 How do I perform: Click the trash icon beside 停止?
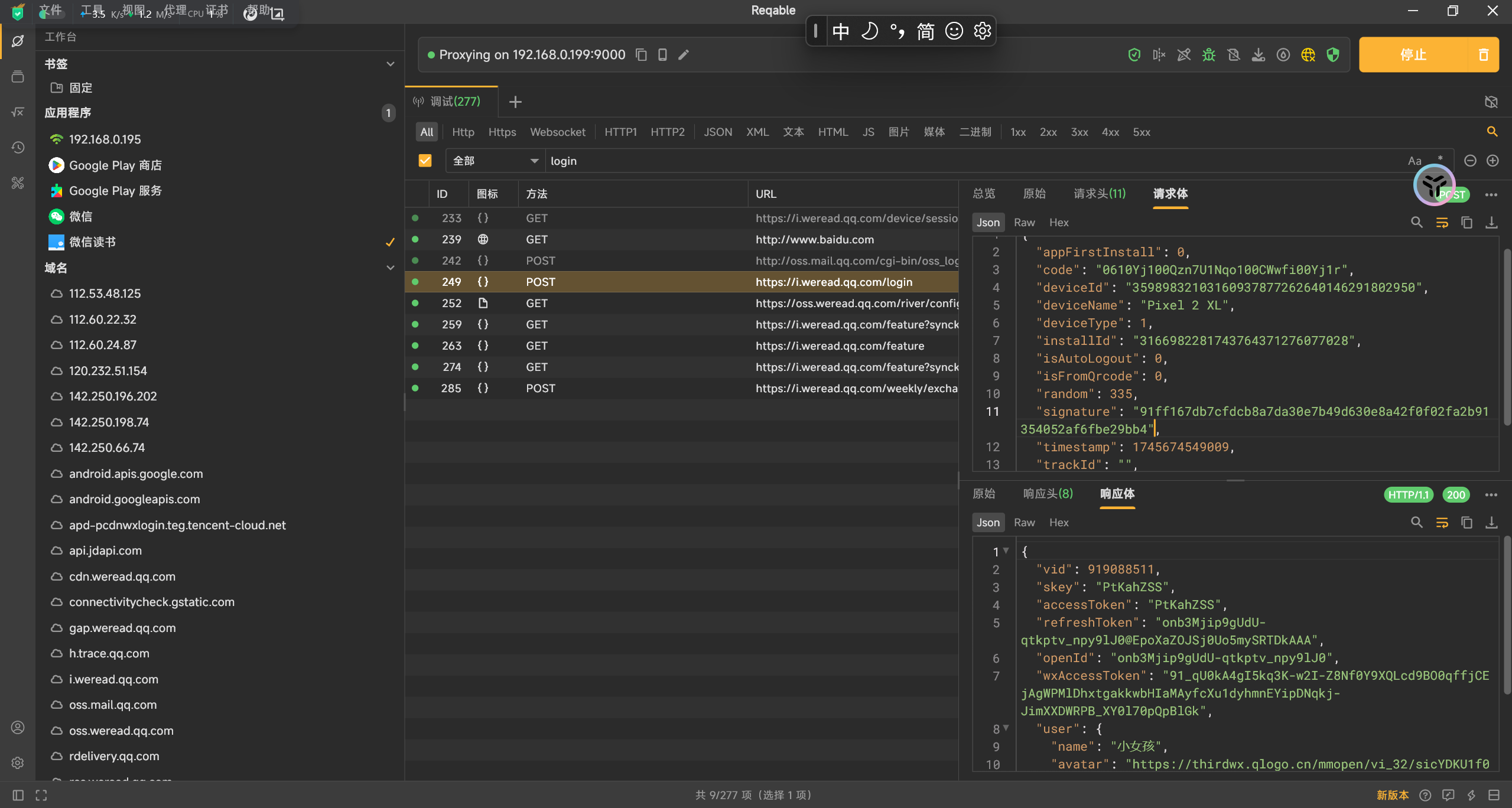click(1483, 55)
